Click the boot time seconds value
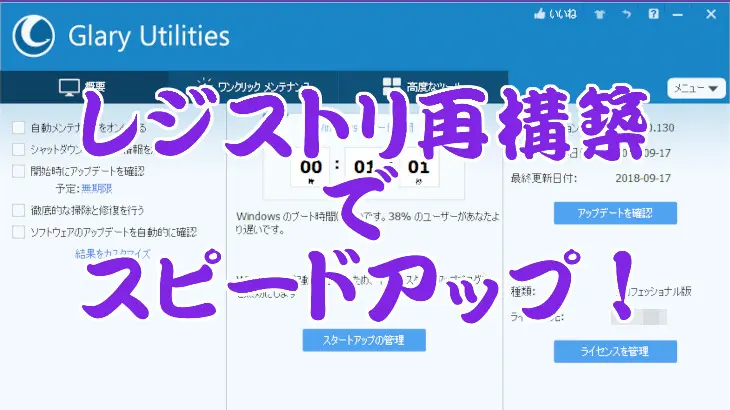Screen dimensions: 730x410 tap(419, 167)
